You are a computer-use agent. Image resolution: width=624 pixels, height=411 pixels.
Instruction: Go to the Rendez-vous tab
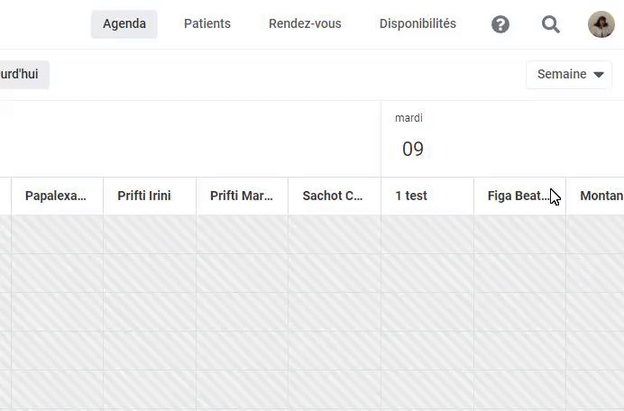[x=305, y=24]
